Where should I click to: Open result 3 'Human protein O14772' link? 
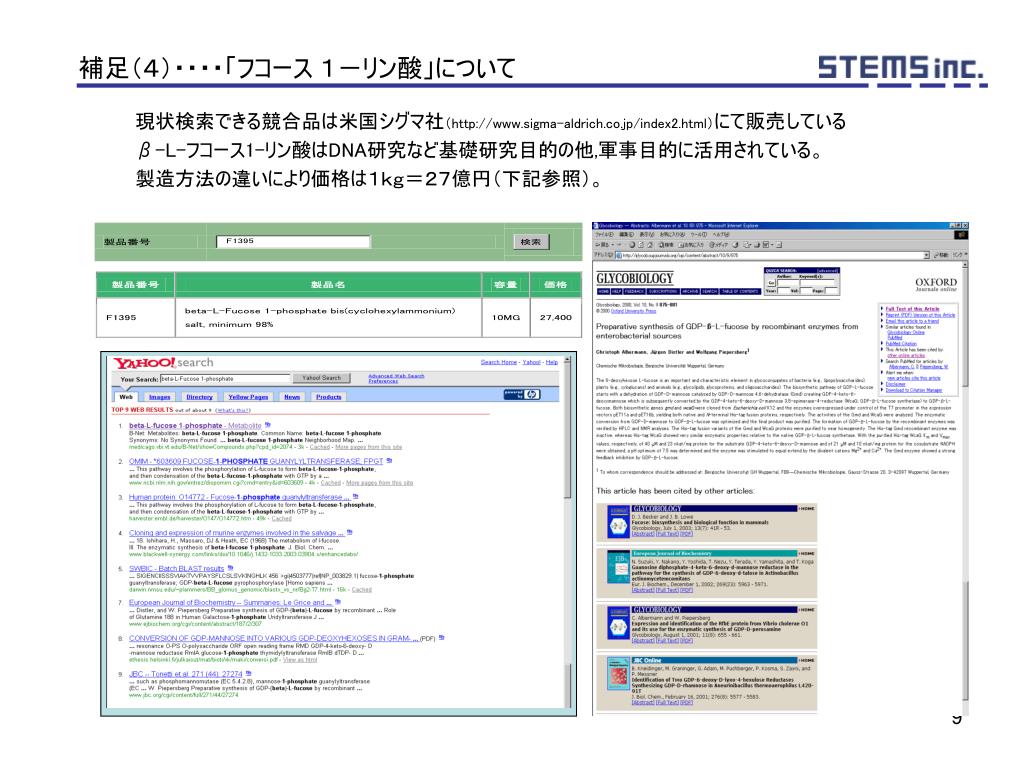pos(239,497)
